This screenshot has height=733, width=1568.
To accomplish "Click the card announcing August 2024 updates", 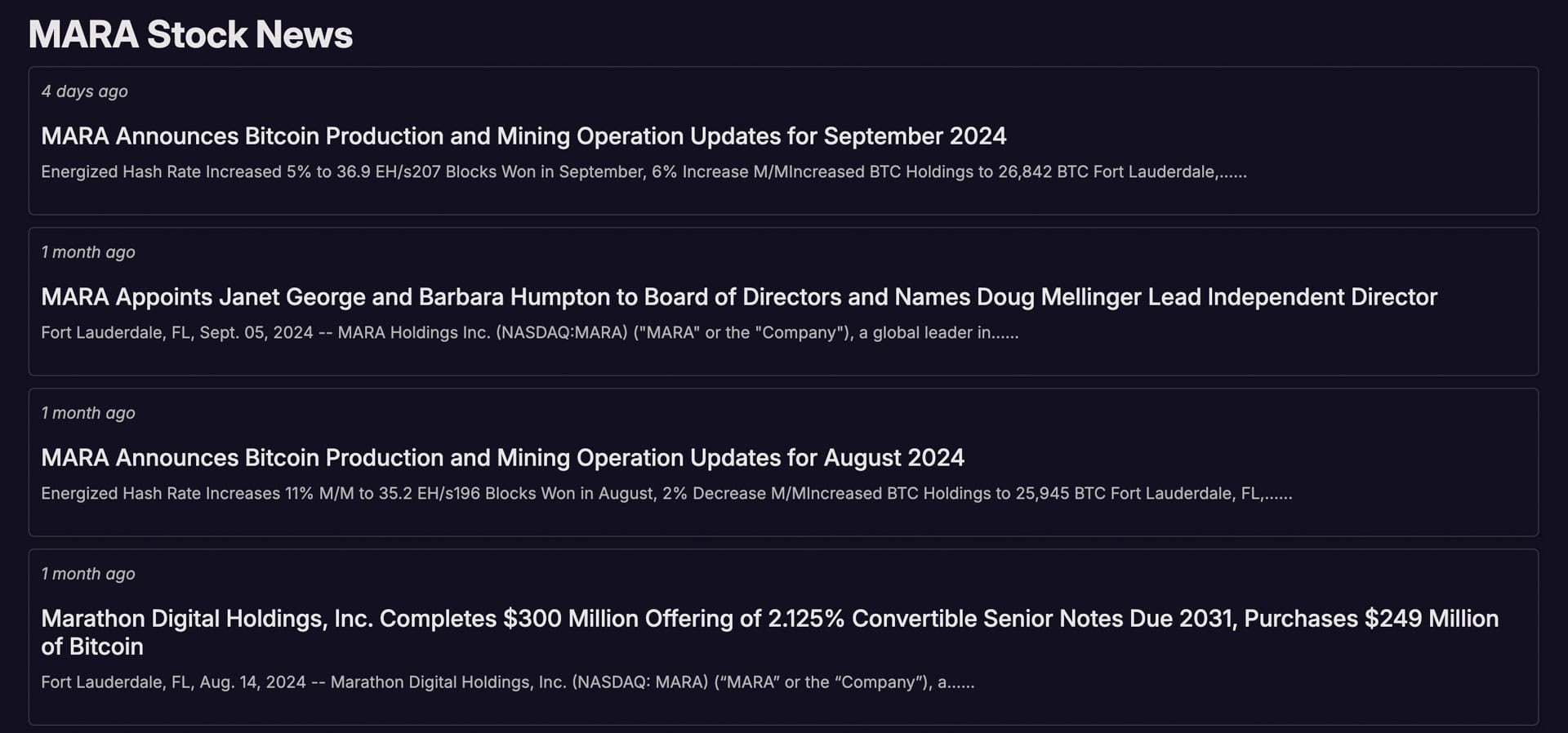I will point(784,461).
